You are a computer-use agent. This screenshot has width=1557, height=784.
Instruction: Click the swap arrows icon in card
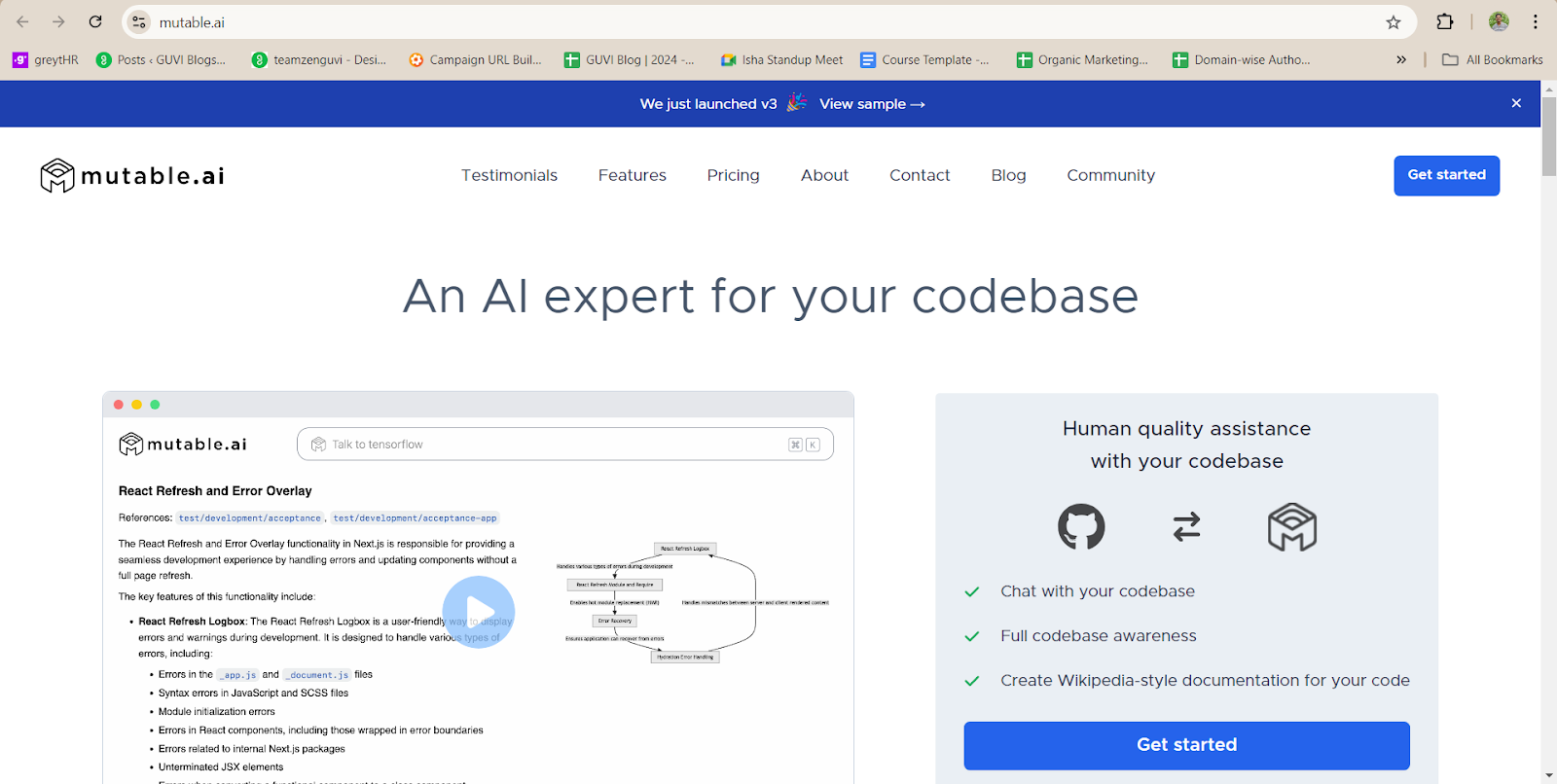point(1186,527)
